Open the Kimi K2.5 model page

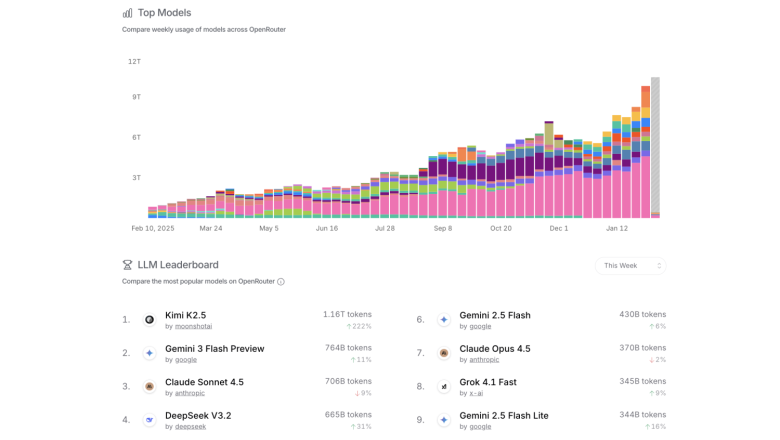[x=185, y=315]
